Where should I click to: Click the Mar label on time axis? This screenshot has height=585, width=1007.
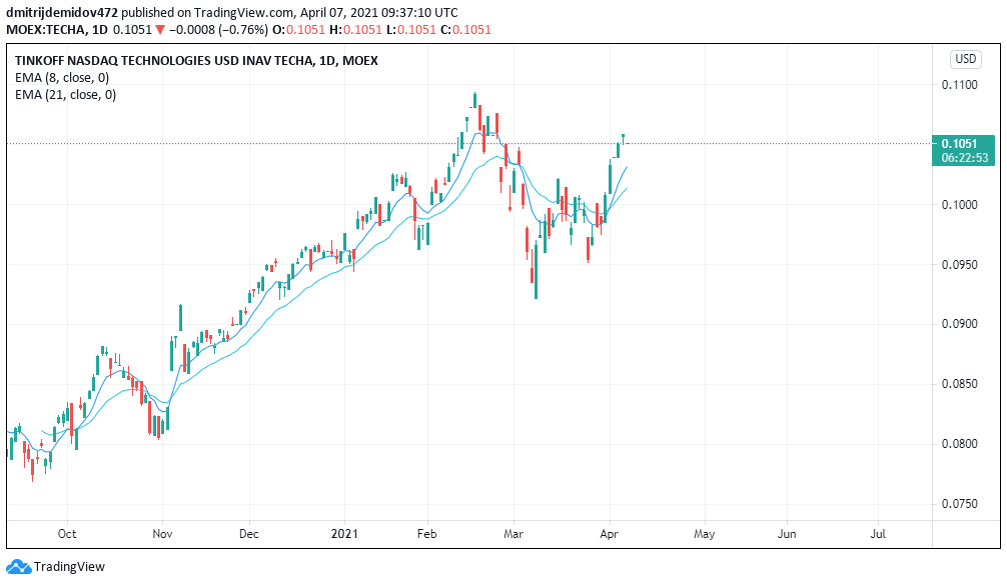(x=513, y=534)
